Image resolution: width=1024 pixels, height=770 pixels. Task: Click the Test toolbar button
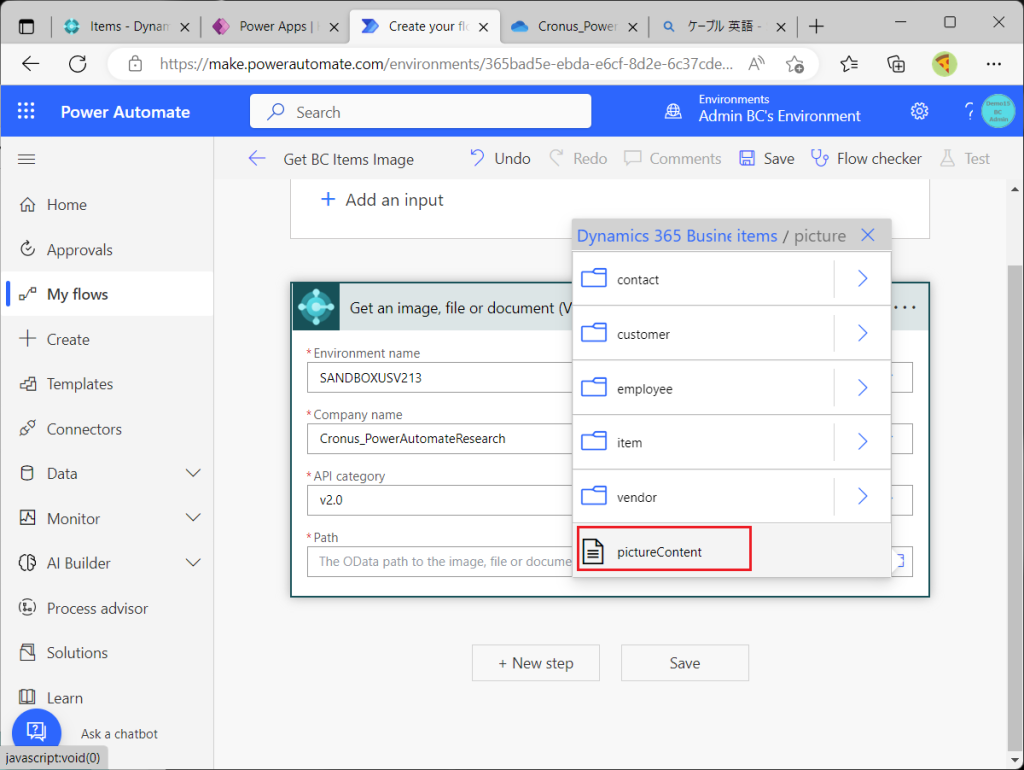click(x=965, y=159)
